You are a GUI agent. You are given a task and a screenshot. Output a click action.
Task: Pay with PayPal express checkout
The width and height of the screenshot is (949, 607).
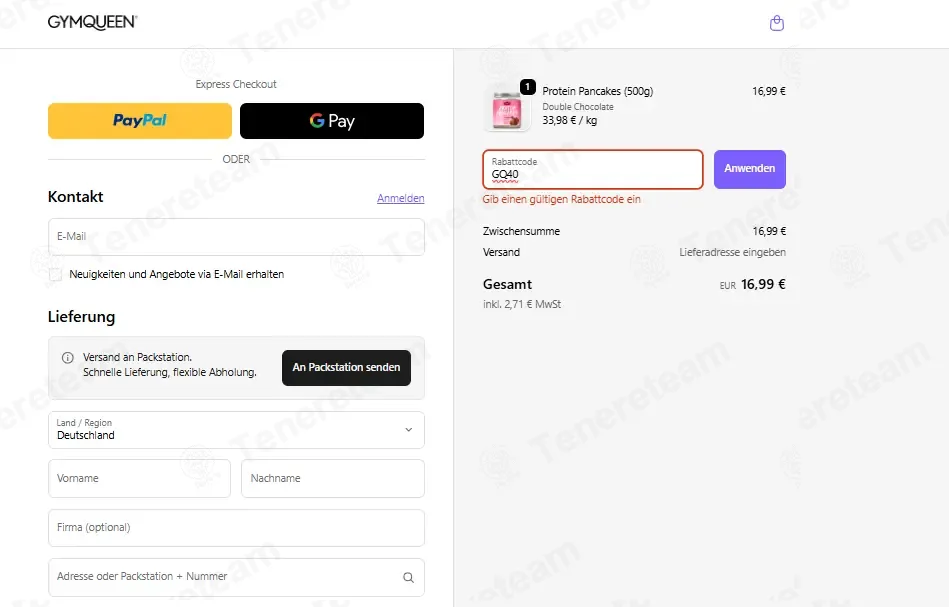click(x=140, y=120)
